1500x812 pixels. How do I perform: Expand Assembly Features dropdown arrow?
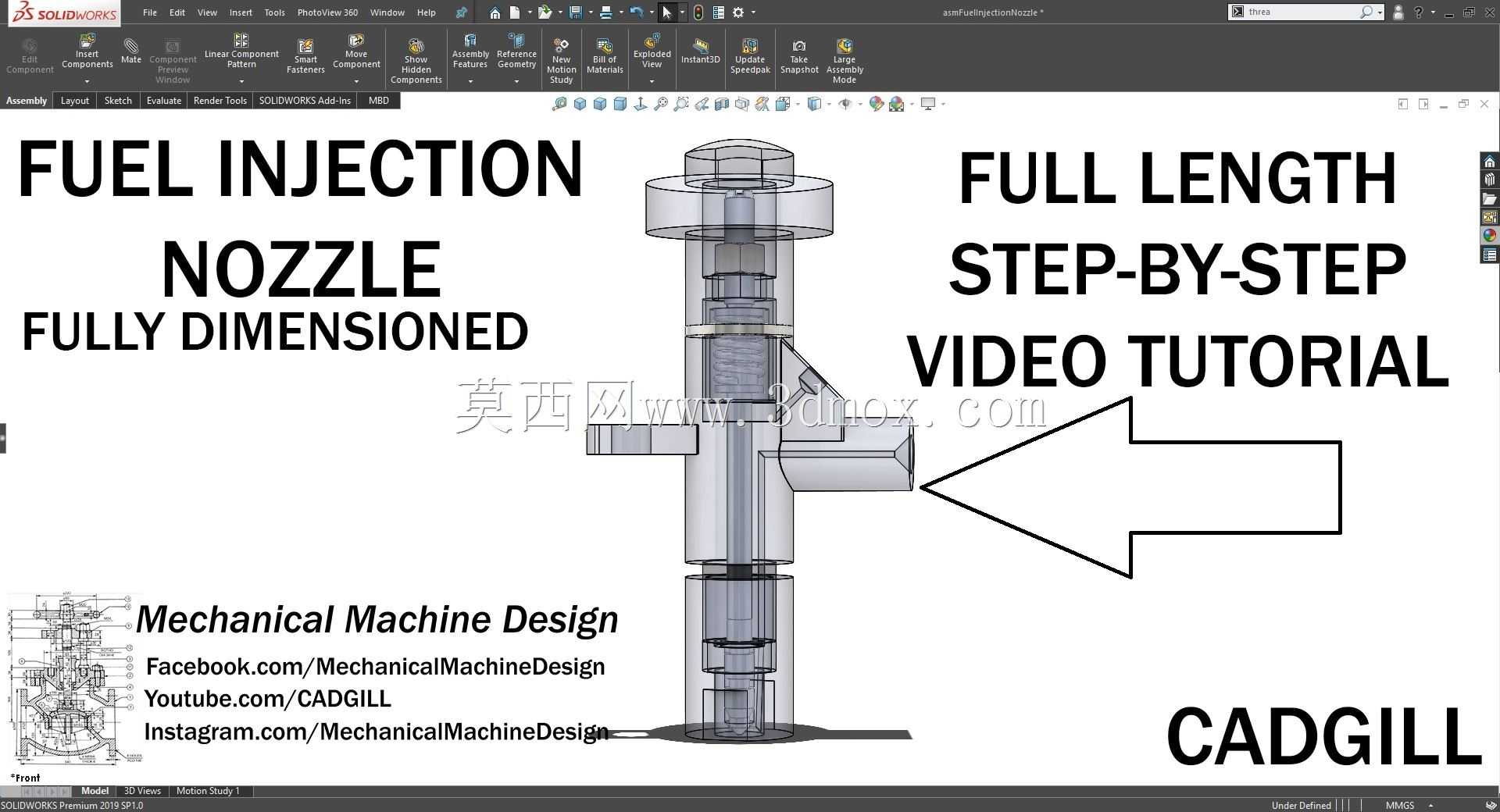coord(470,81)
